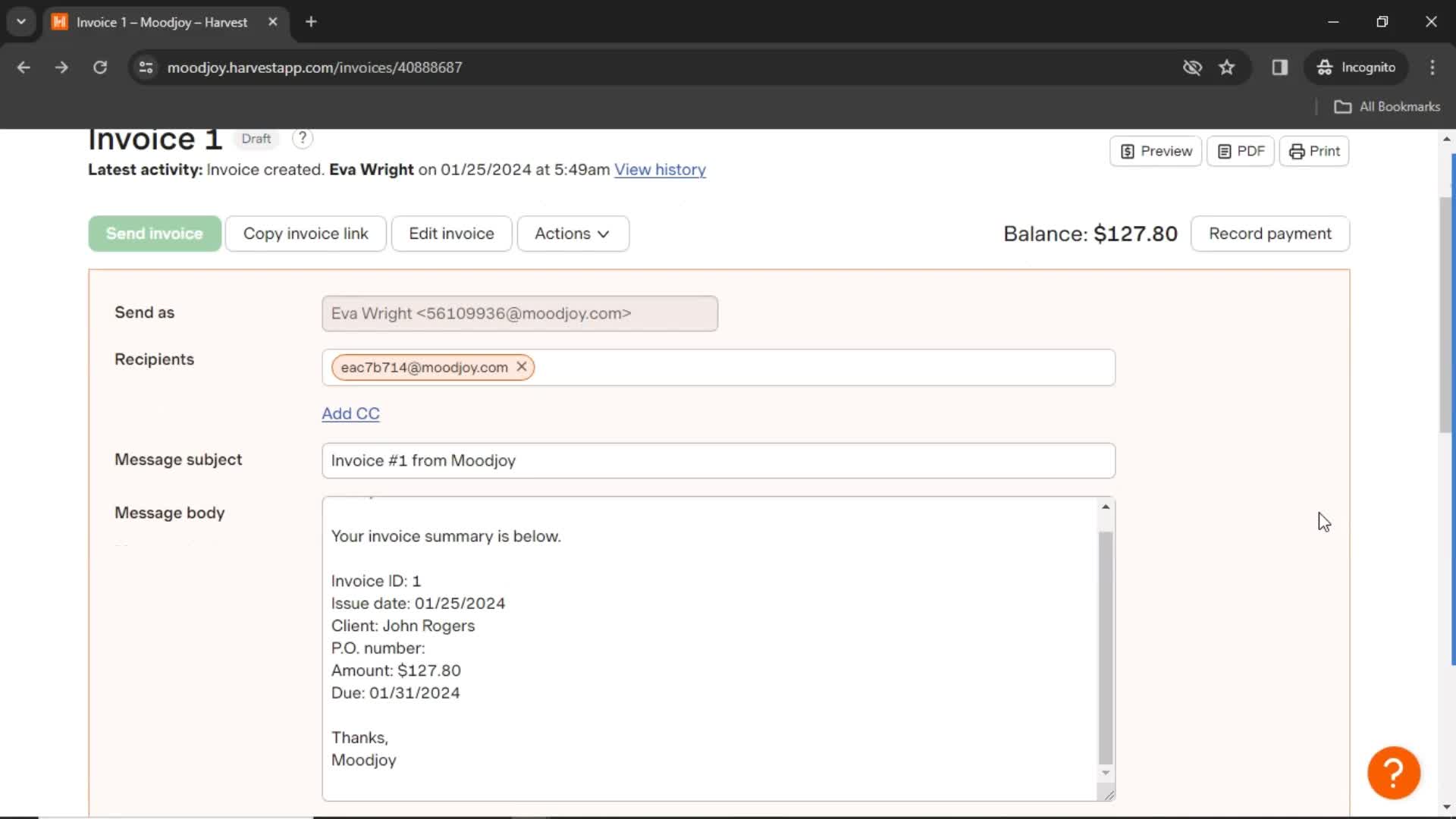Click the floating help button icon
The height and width of the screenshot is (819, 1456).
(1394, 772)
